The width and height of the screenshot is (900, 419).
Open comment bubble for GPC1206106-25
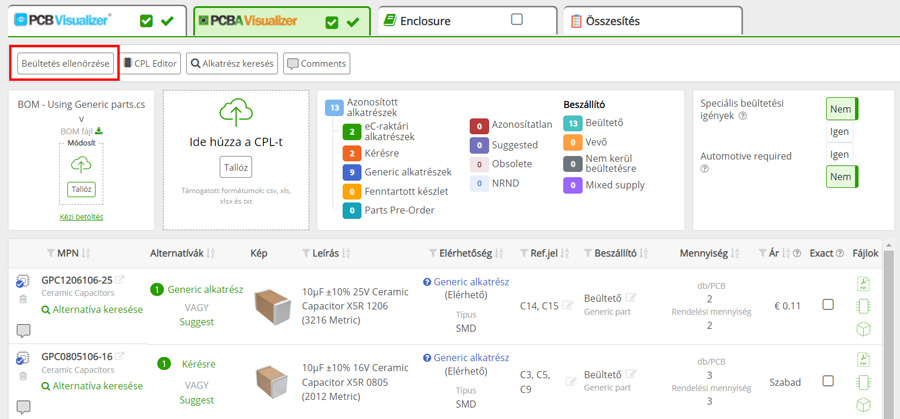point(23,330)
